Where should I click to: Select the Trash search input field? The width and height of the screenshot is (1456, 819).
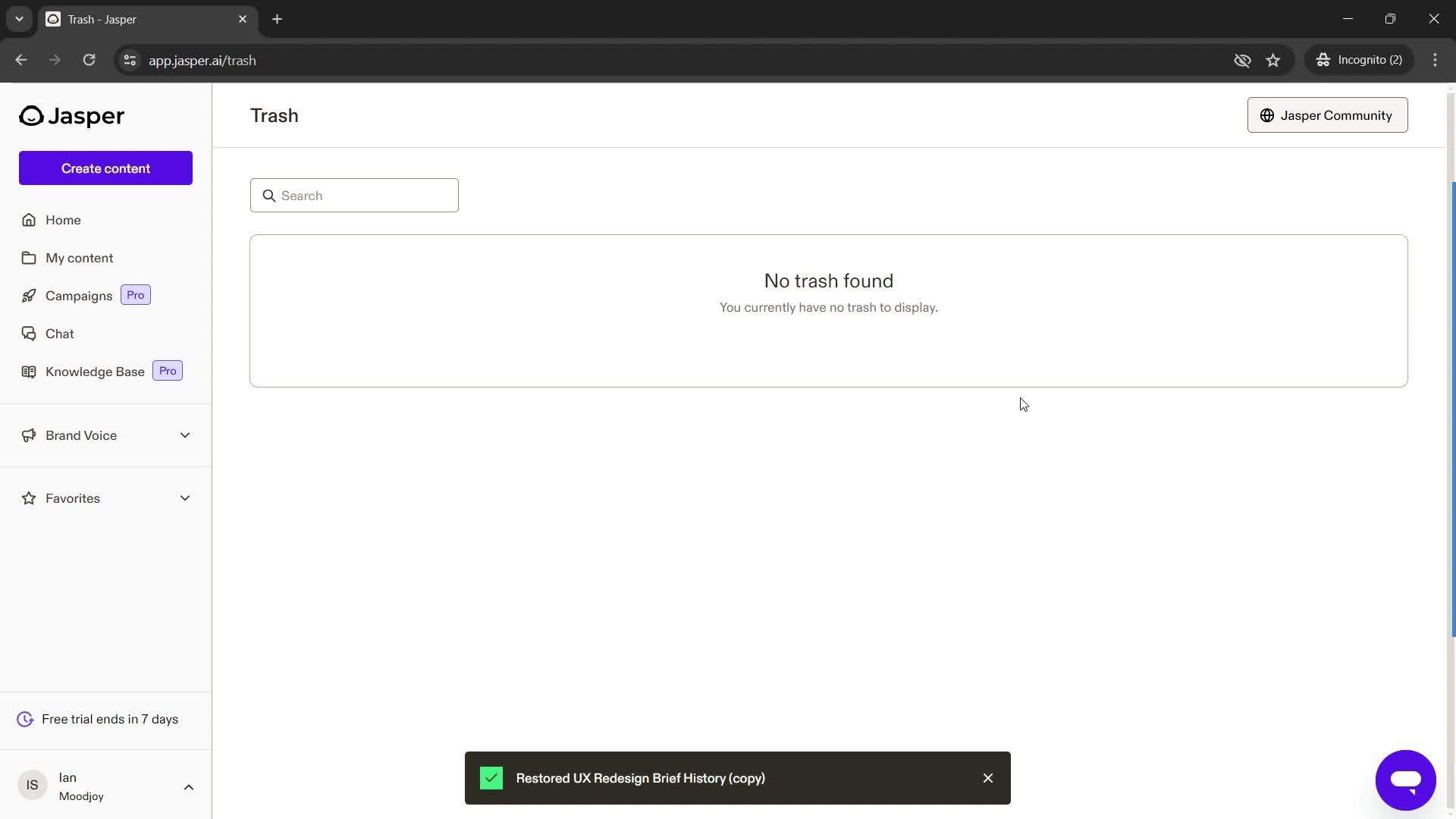(x=354, y=195)
